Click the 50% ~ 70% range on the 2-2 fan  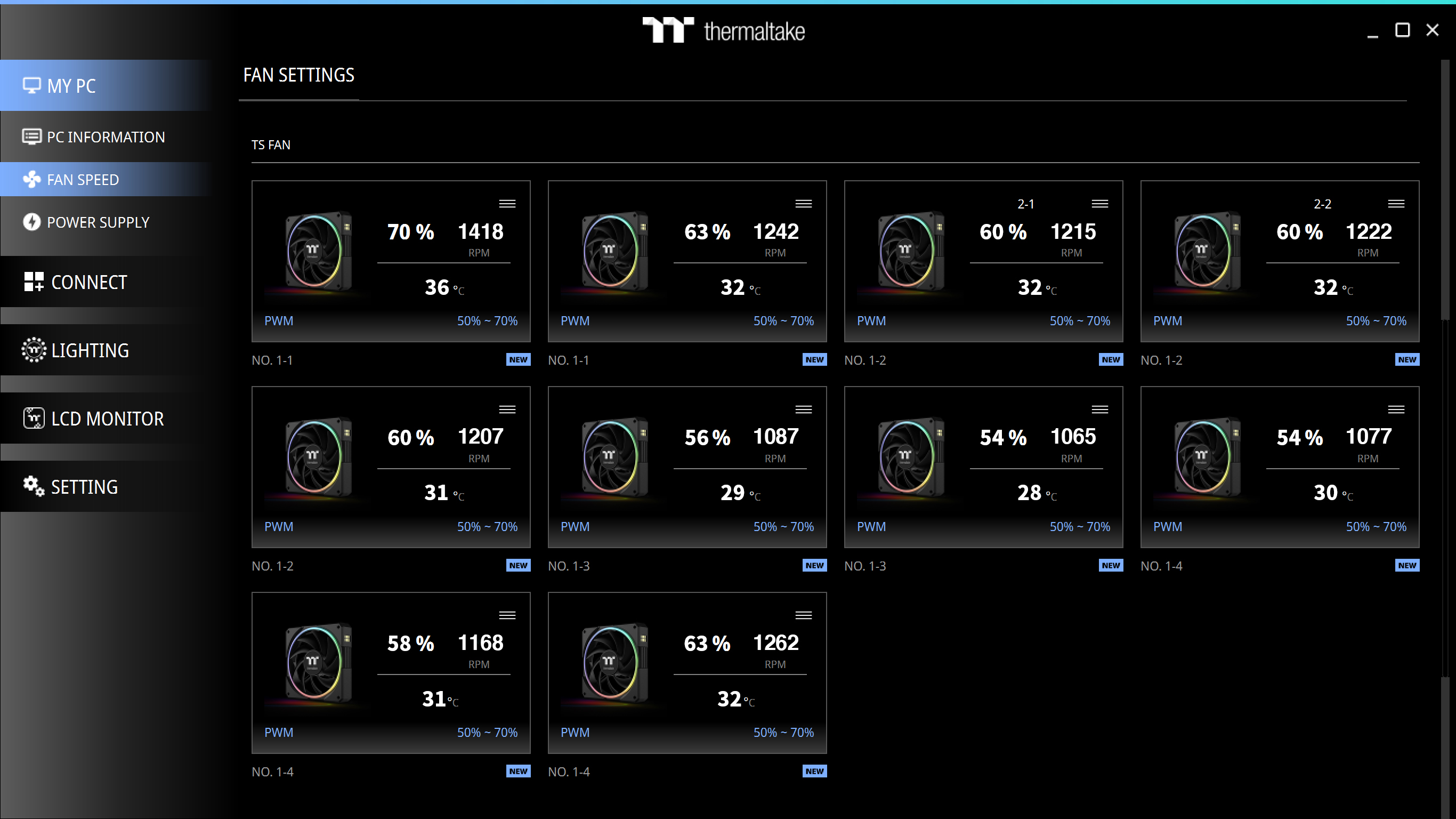tap(1376, 320)
